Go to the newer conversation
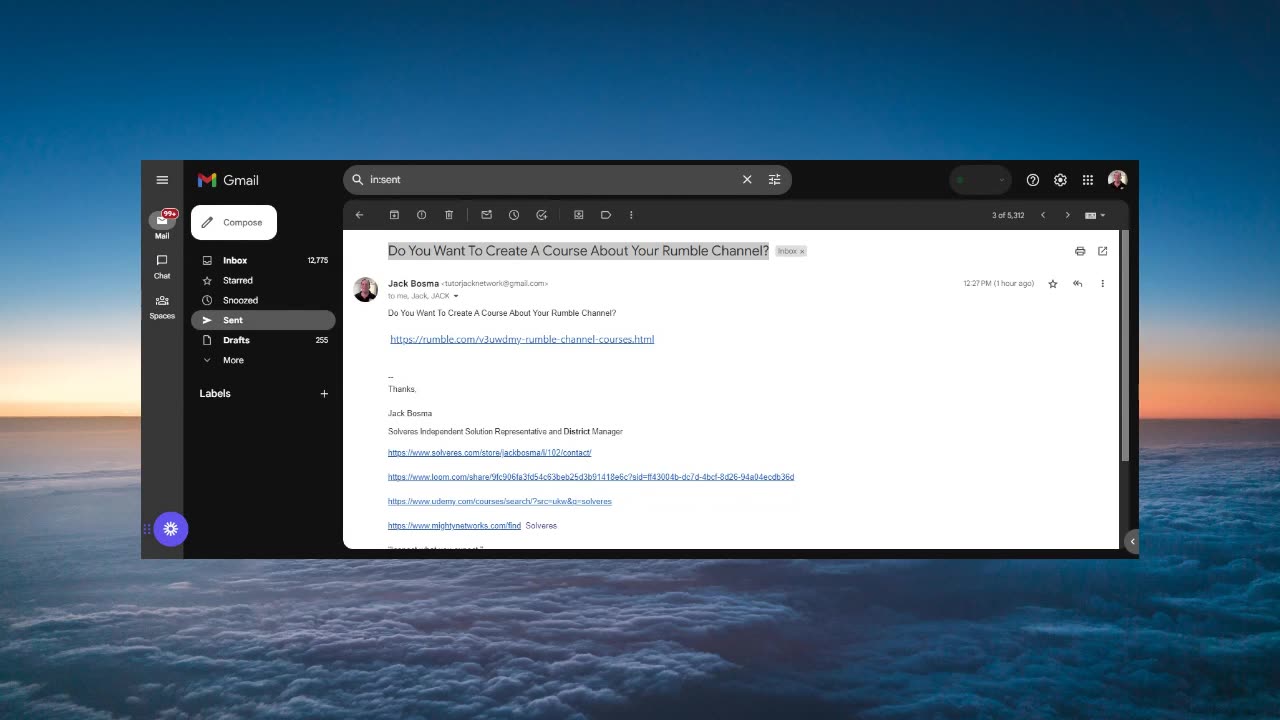1280x720 pixels. pos(1043,215)
